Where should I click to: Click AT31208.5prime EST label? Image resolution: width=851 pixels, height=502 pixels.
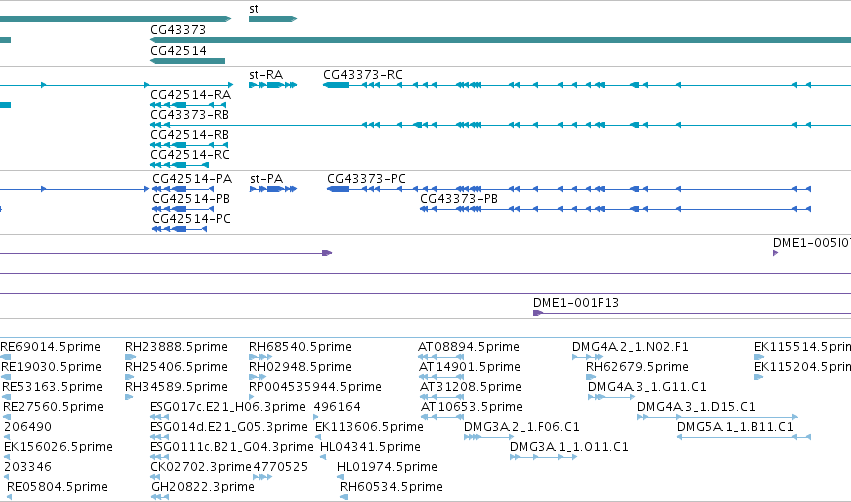pos(471,387)
